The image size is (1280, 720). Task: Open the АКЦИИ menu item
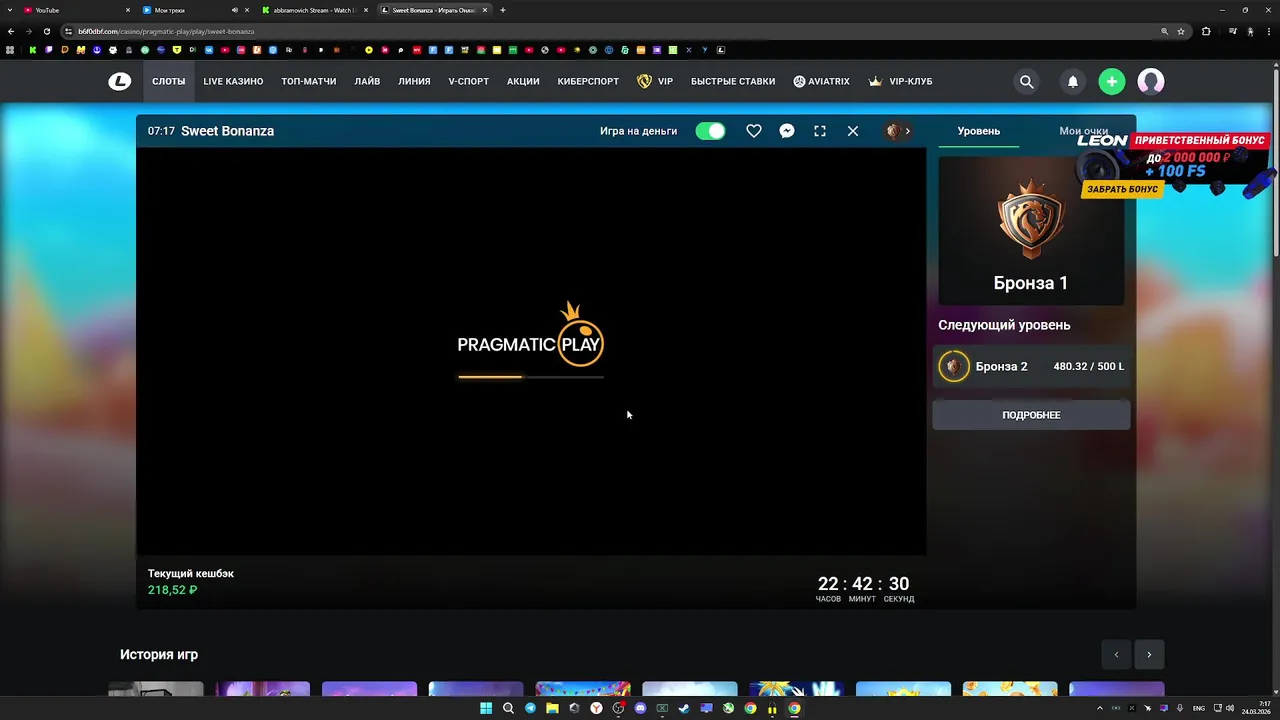pos(523,82)
